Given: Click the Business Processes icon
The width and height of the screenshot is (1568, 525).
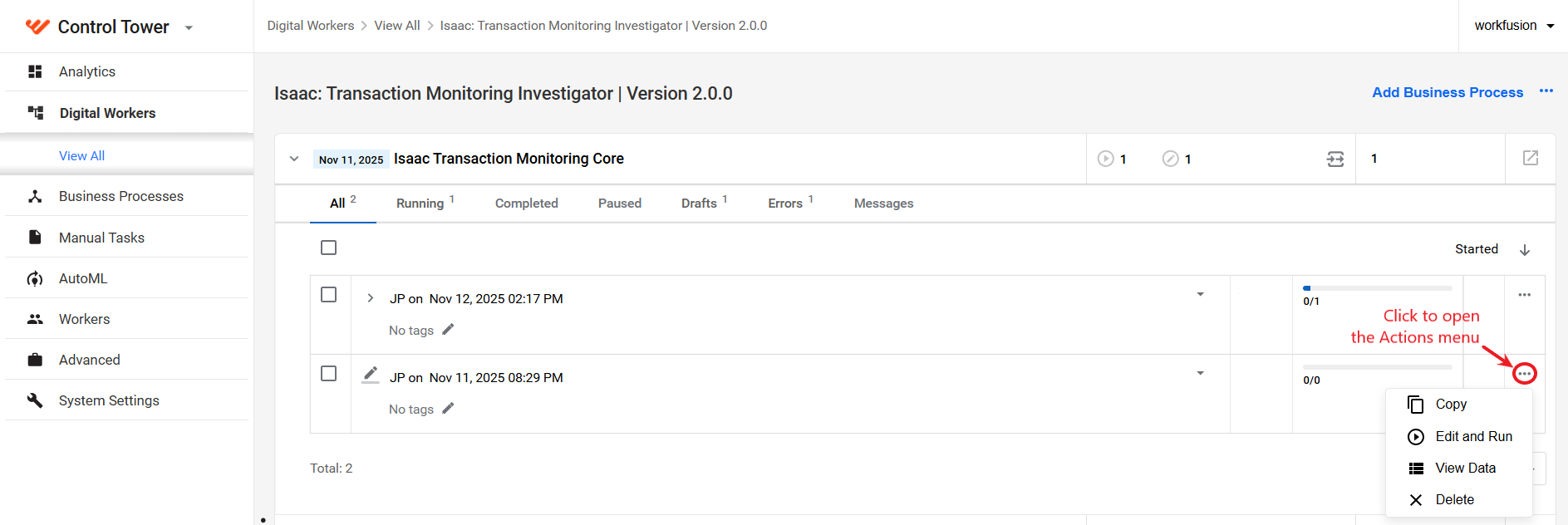Looking at the screenshot, I should (35, 196).
